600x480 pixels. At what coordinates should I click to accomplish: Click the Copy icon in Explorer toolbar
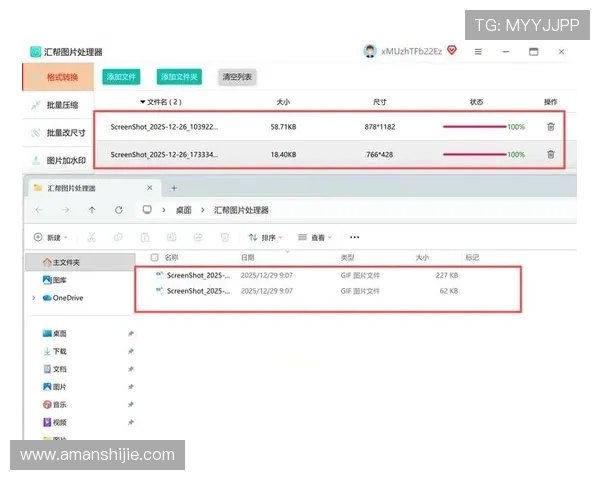click(118, 237)
